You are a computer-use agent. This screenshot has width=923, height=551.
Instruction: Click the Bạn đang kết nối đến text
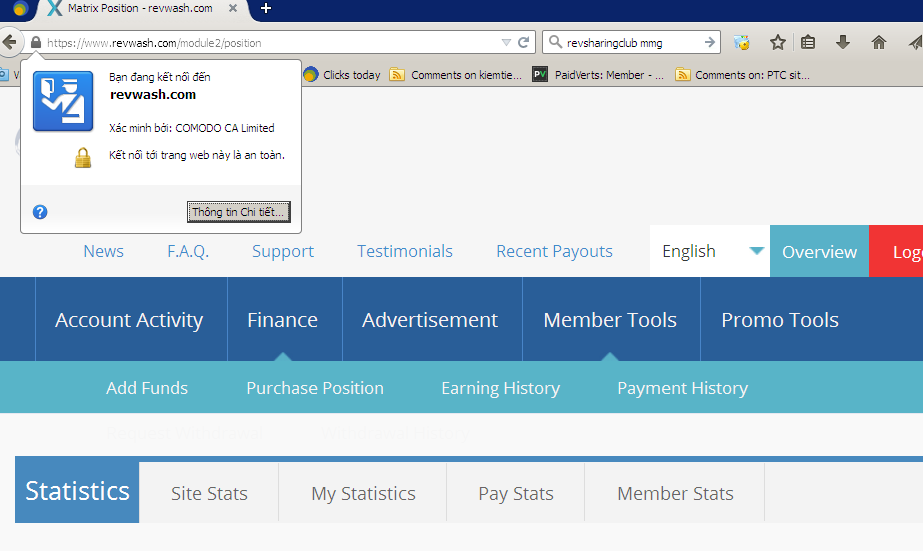[160, 77]
